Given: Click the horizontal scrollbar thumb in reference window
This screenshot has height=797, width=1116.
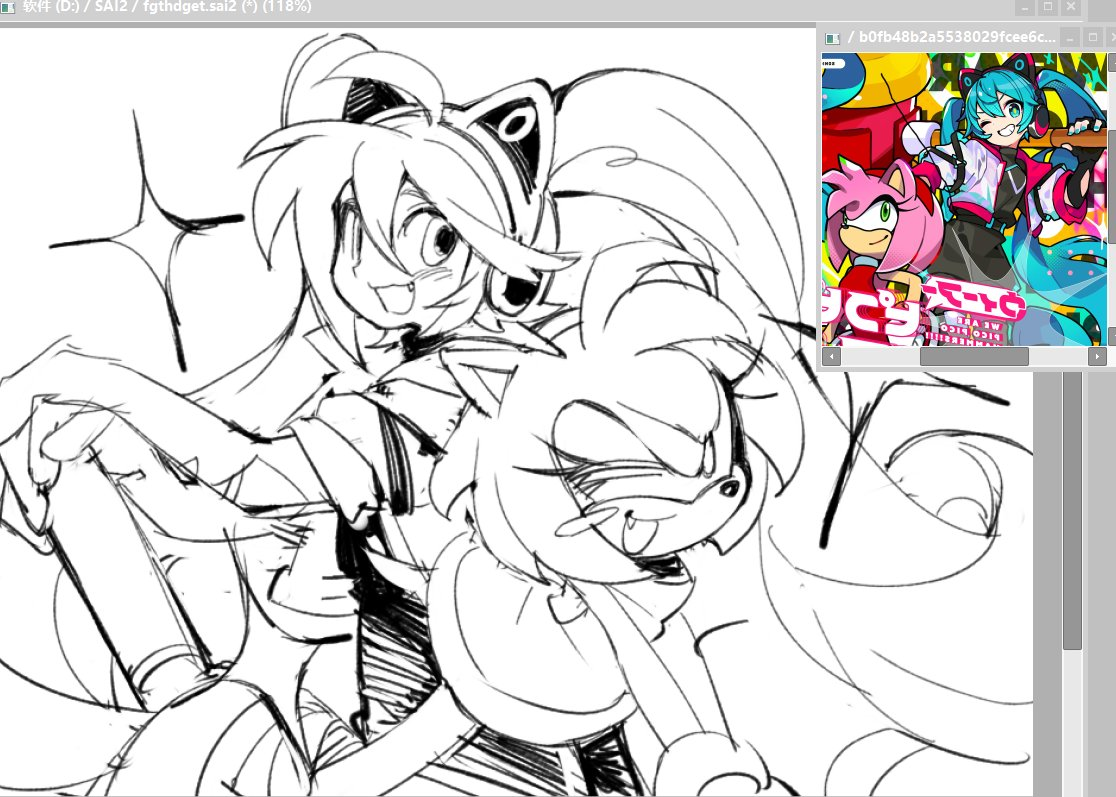Looking at the screenshot, I should coord(974,357).
